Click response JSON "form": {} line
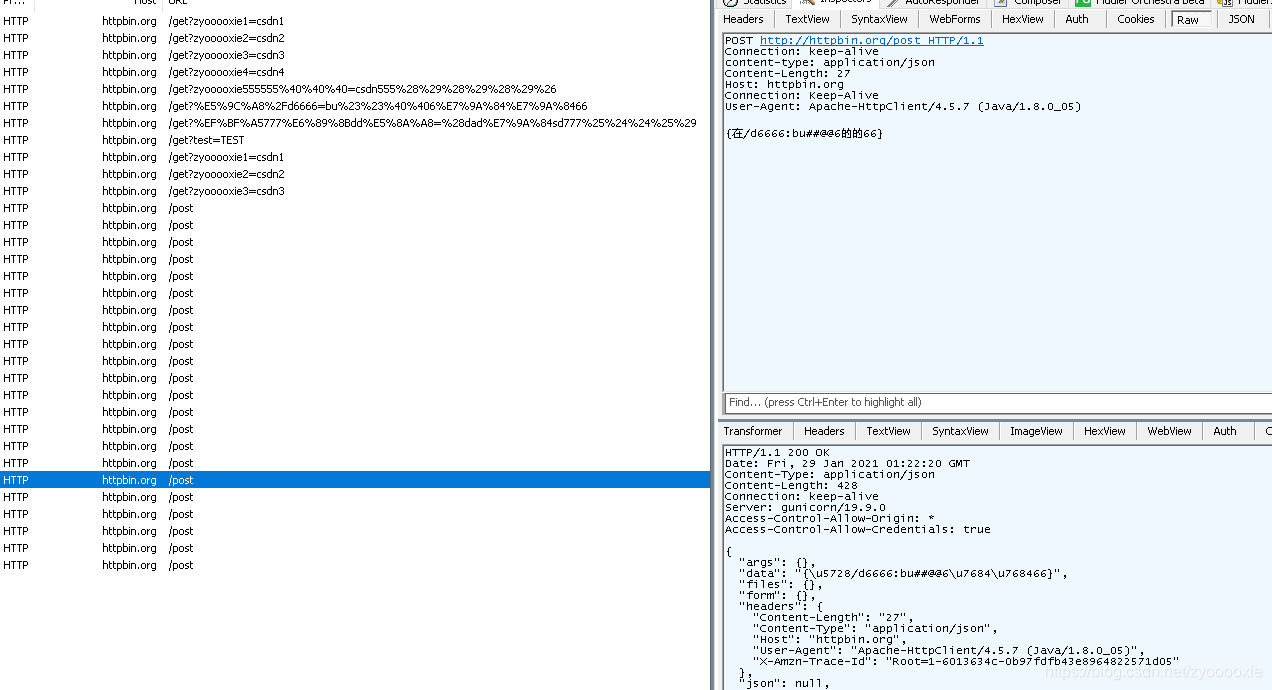The height and width of the screenshot is (690, 1272). point(777,596)
